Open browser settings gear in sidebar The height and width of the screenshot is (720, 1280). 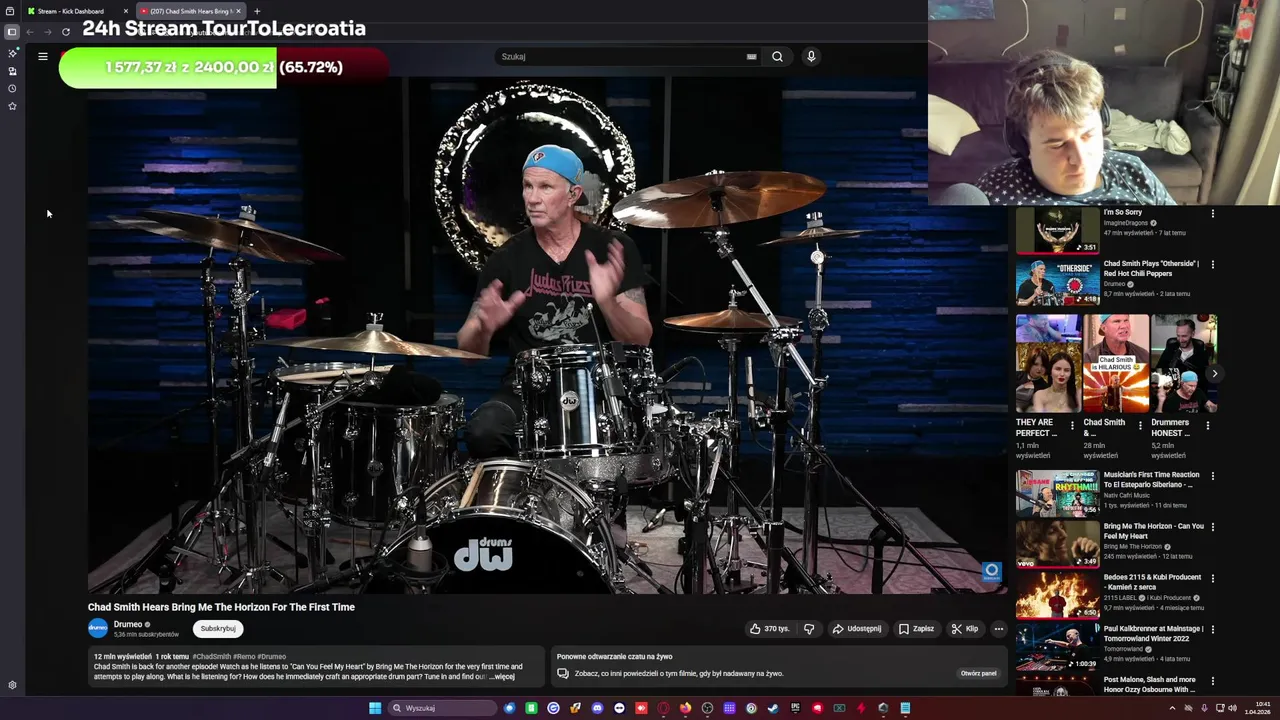click(12, 685)
